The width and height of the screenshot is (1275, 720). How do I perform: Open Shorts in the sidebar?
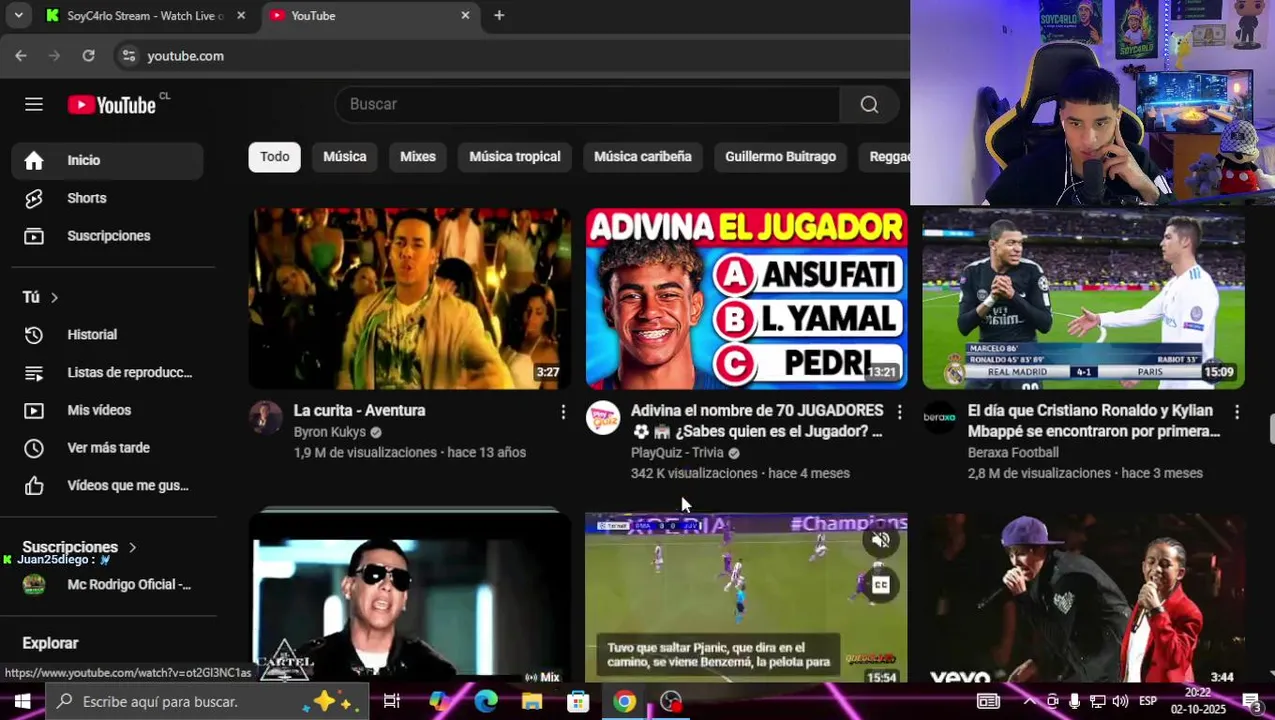point(108,198)
